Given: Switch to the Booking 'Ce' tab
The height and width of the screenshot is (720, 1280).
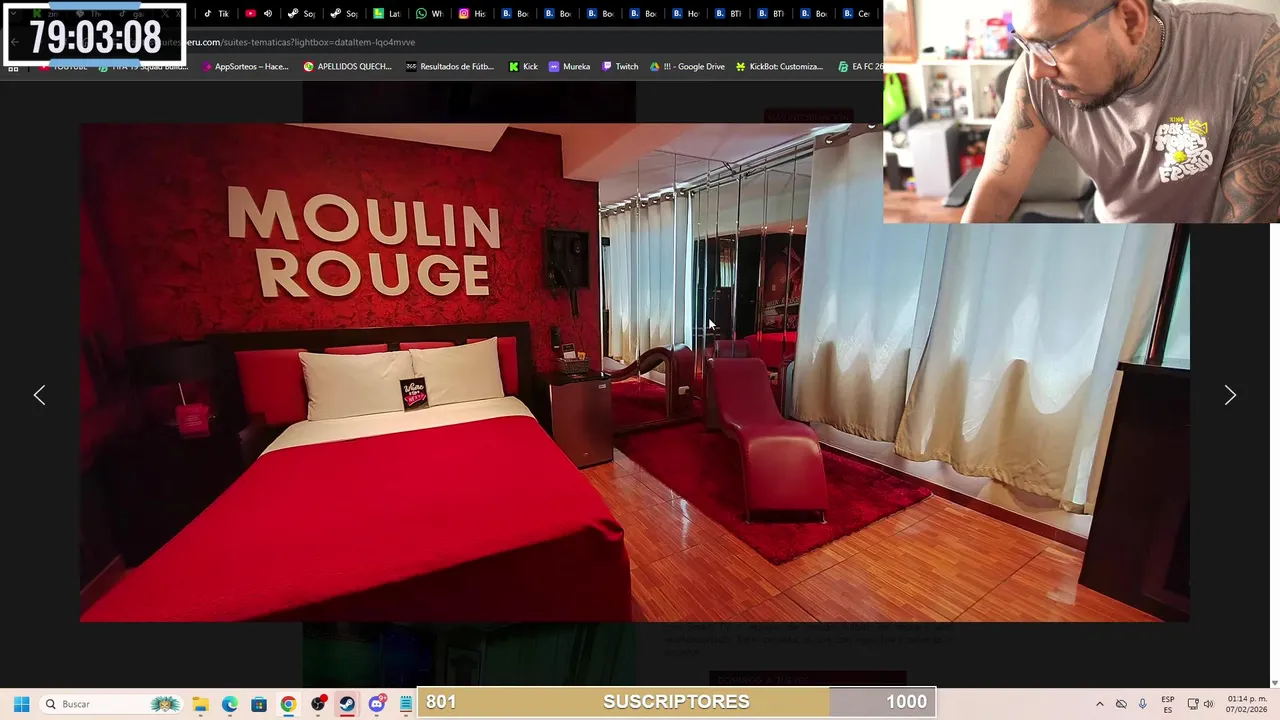Looking at the screenshot, I should click(x=857, y=14).
